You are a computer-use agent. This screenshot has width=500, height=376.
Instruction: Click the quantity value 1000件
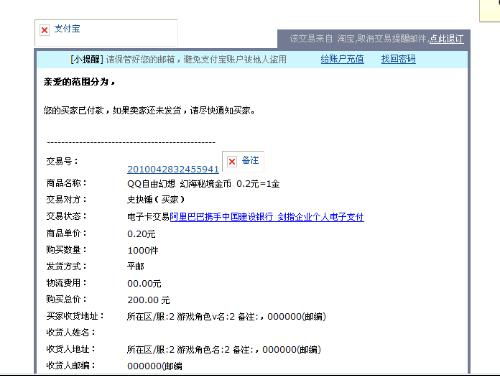tap(143, 250)
